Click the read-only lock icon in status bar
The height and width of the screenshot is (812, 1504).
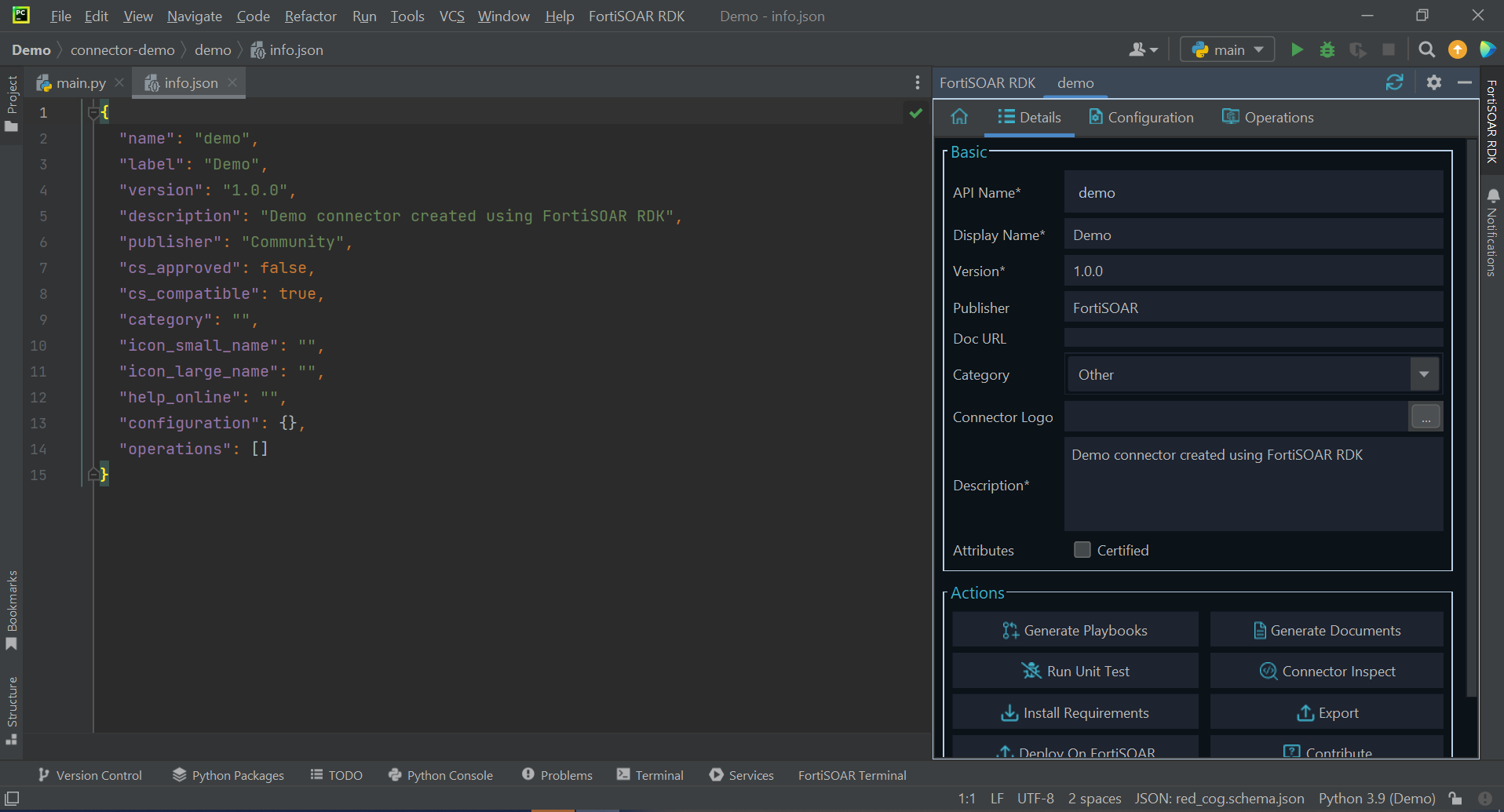point(1455,798)
